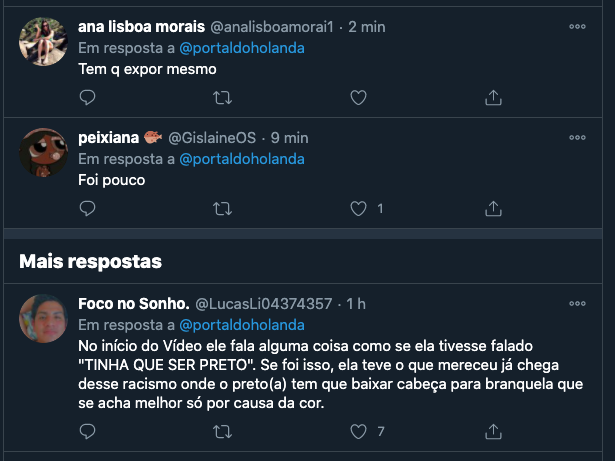This screenshot has width=615, height=461.
Task: Like peixiana's tweet with 1 like
Action: click(358, 209)
